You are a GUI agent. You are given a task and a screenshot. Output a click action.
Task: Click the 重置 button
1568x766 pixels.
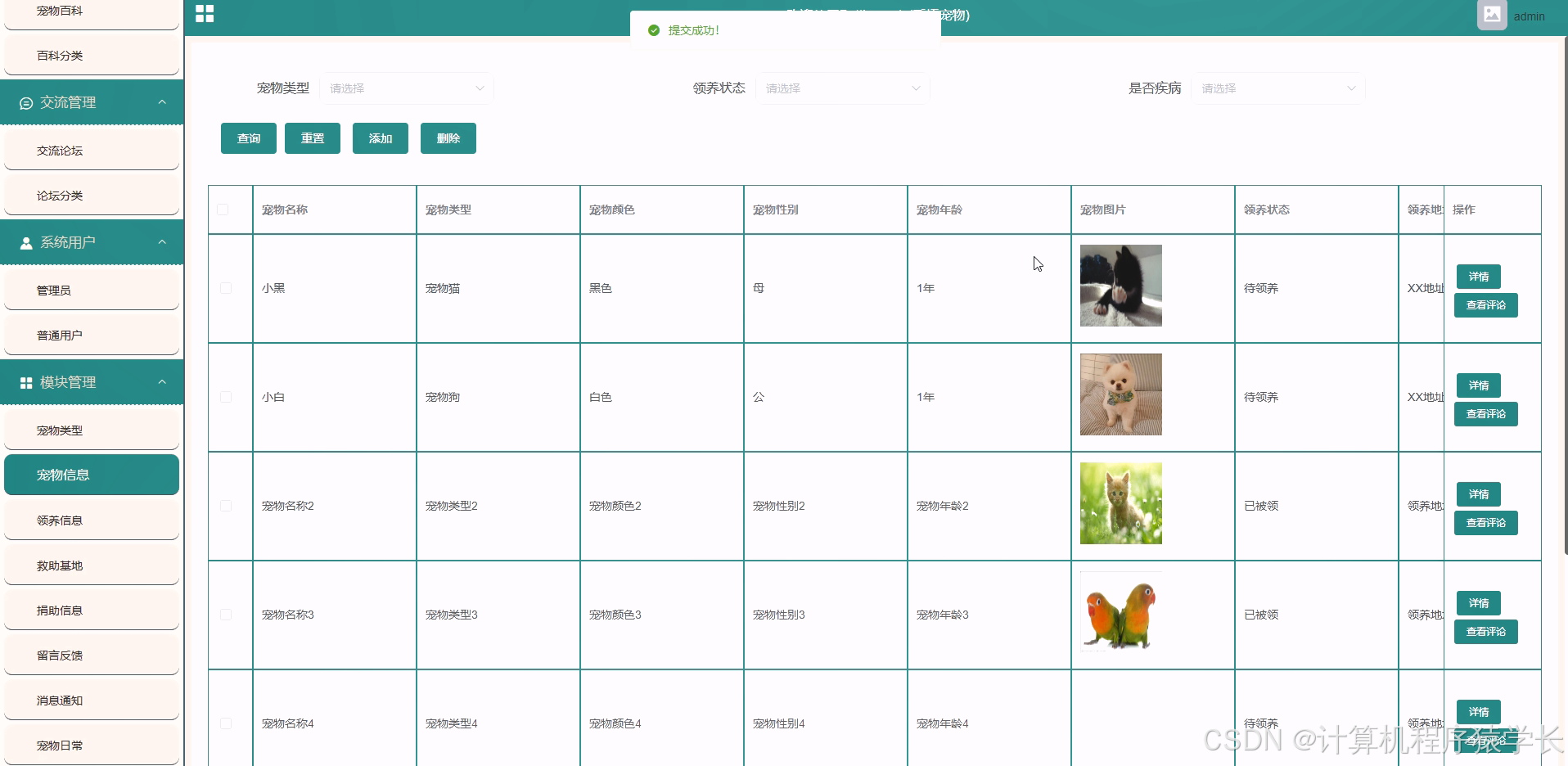[313, 138]
